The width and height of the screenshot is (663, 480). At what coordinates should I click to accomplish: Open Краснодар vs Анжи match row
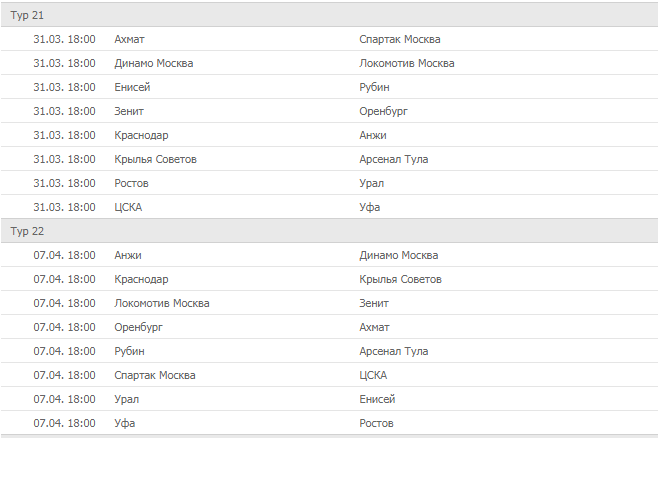click(330, 135)
